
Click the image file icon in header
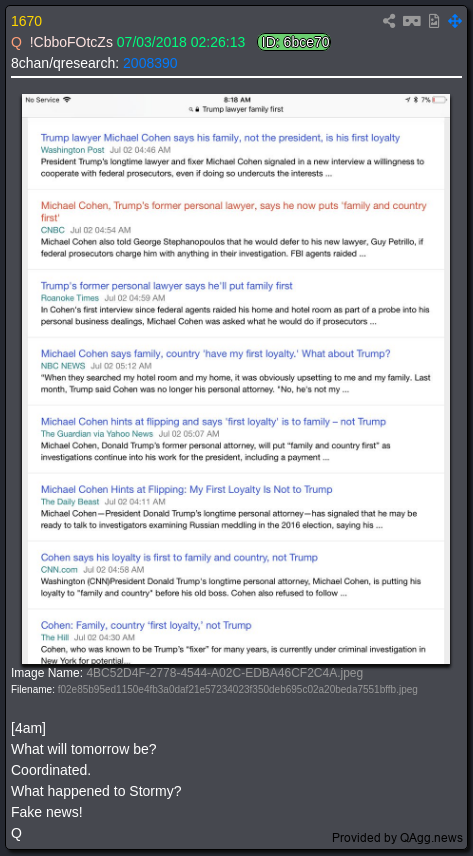434,21
